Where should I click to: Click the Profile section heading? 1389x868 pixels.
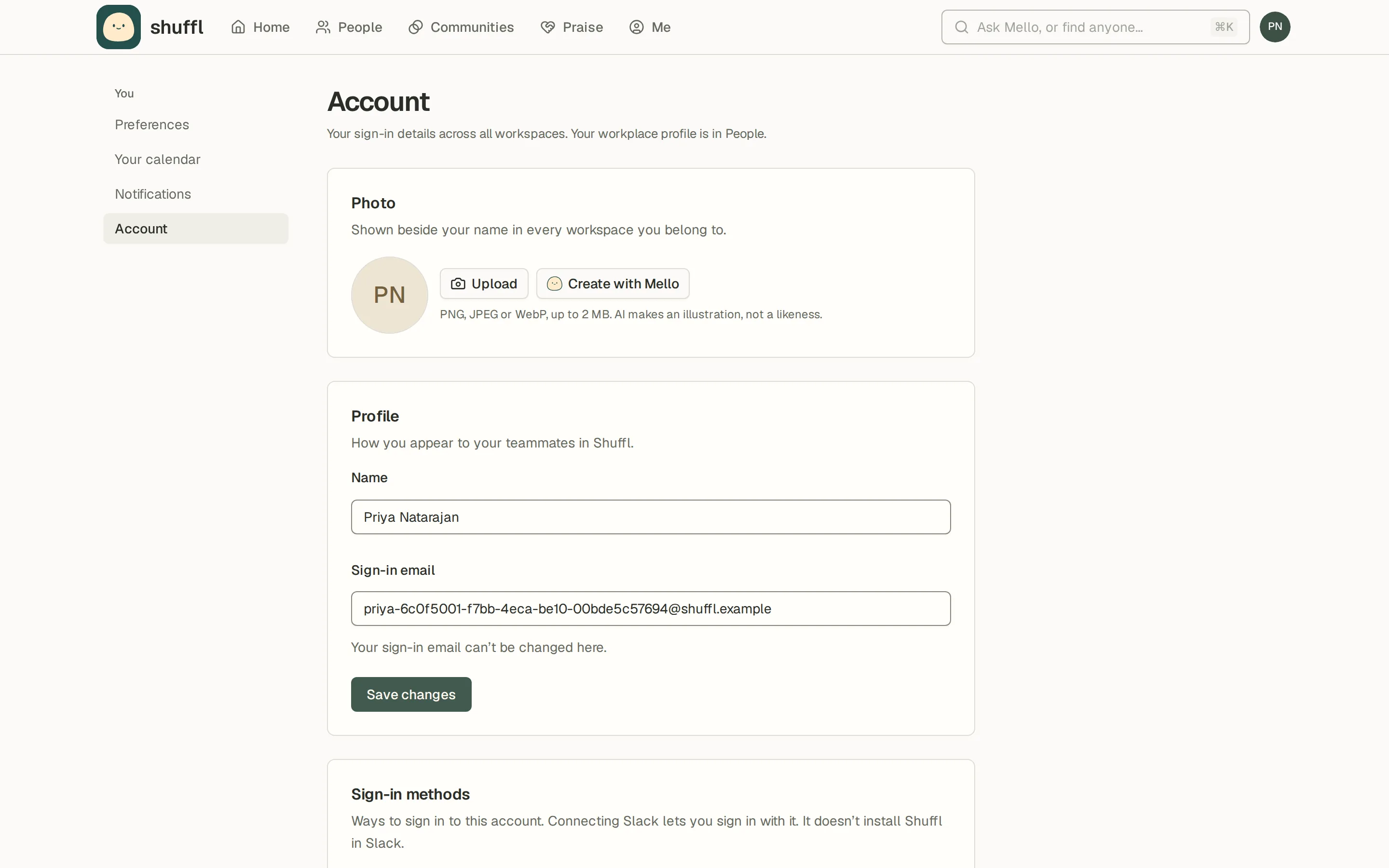375,416
